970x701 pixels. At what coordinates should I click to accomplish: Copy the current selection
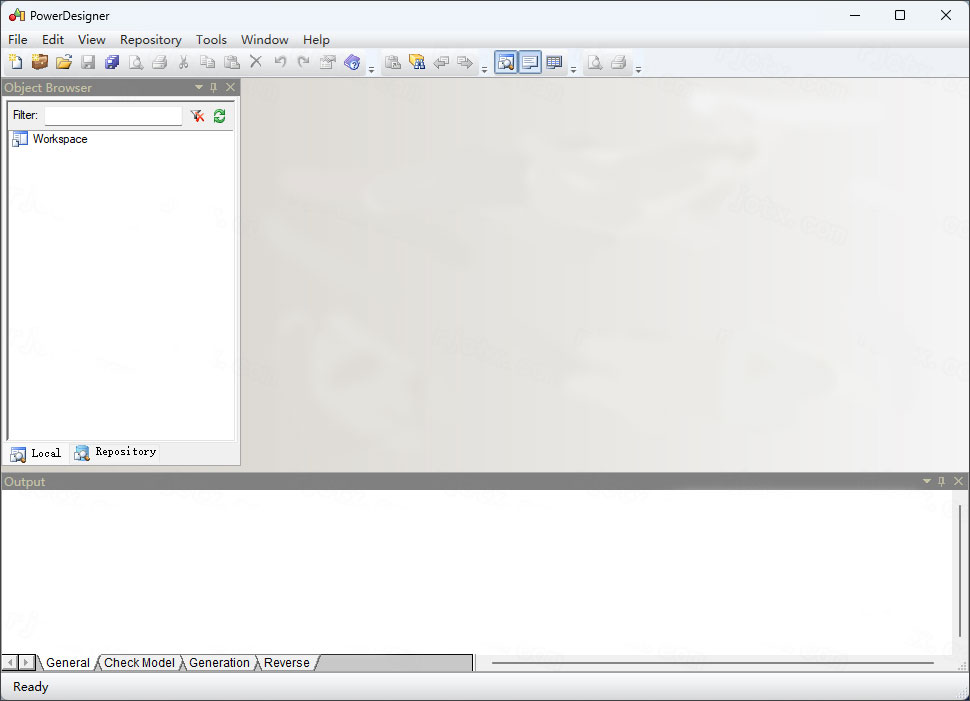[208, 62]
